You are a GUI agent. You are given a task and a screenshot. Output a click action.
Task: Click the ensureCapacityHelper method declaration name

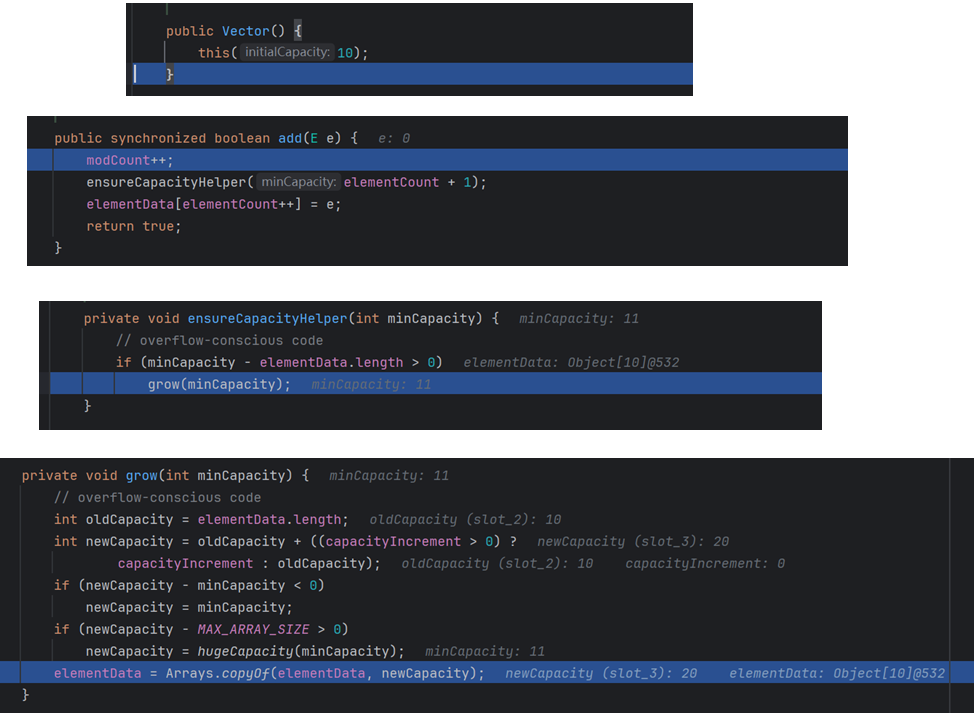point(267,319)
